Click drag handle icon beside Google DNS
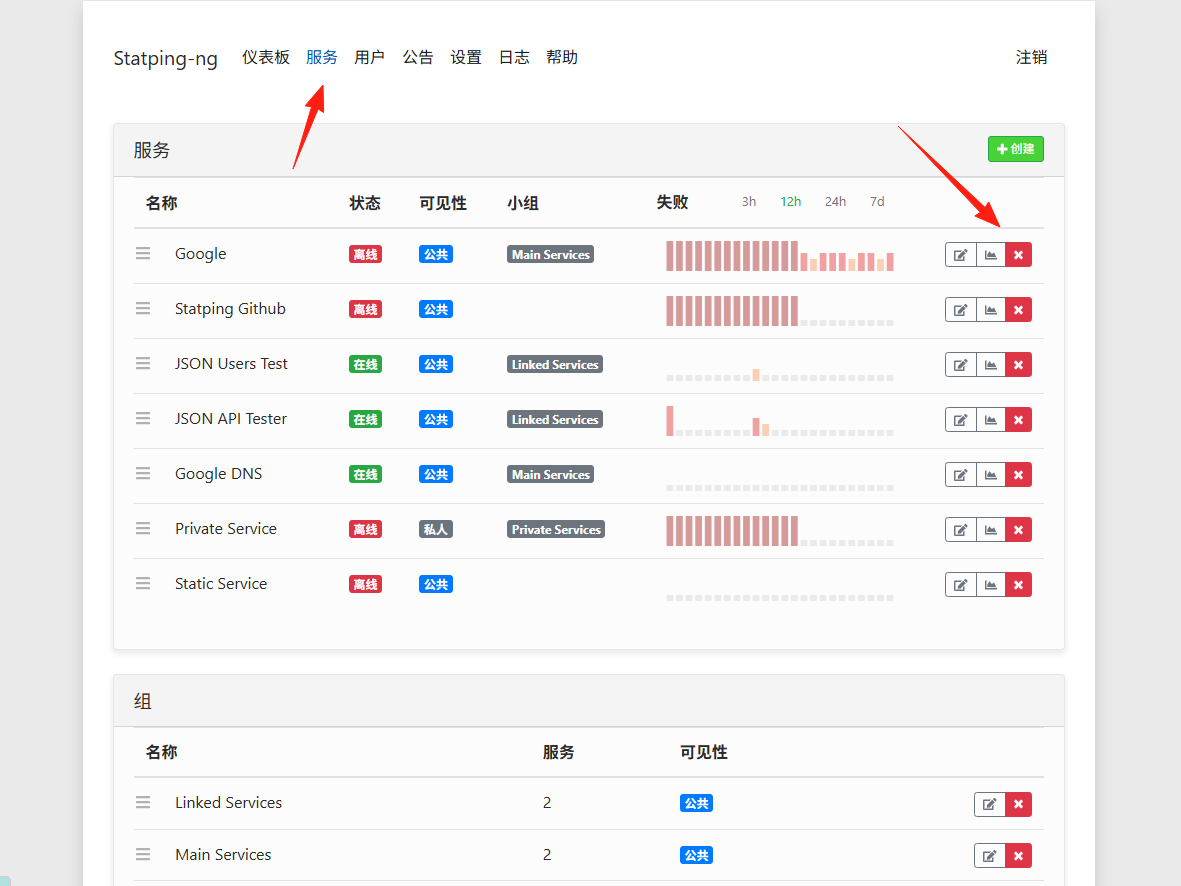The image size is (1181, 886). tap(143, 474)
